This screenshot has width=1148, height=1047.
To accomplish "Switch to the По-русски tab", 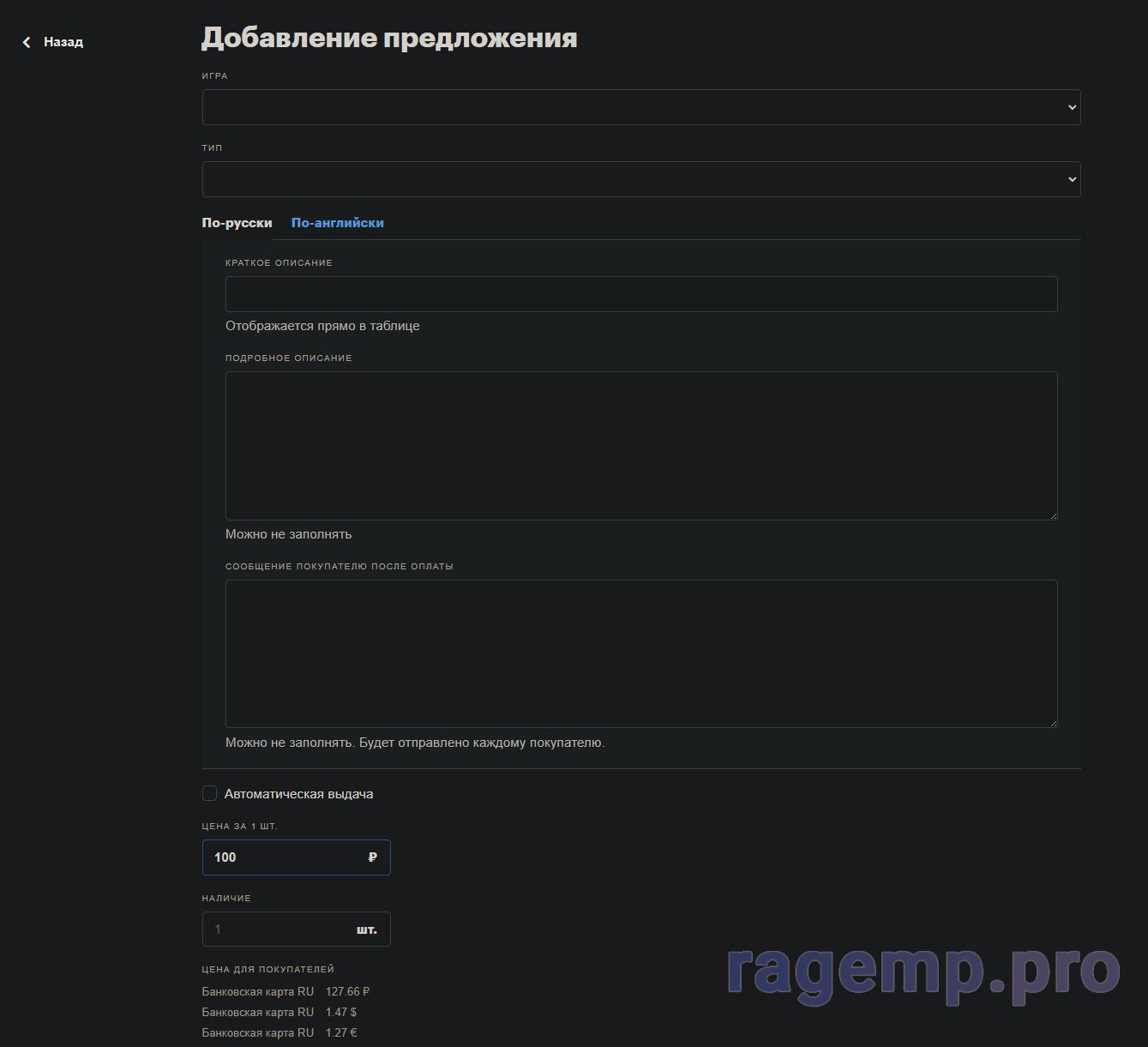I will click(237, 223).
